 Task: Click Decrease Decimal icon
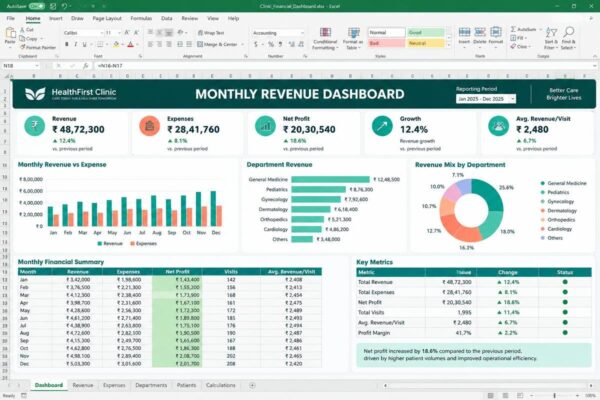(301, 44)
